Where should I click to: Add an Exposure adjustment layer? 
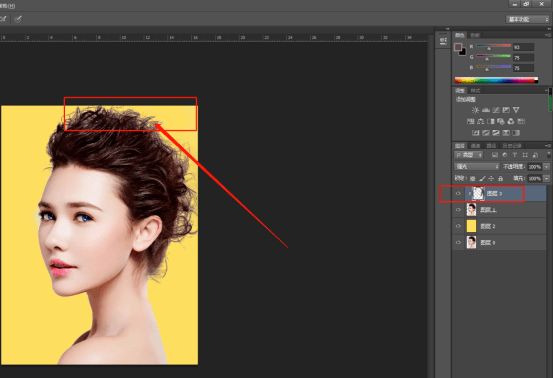506,110
